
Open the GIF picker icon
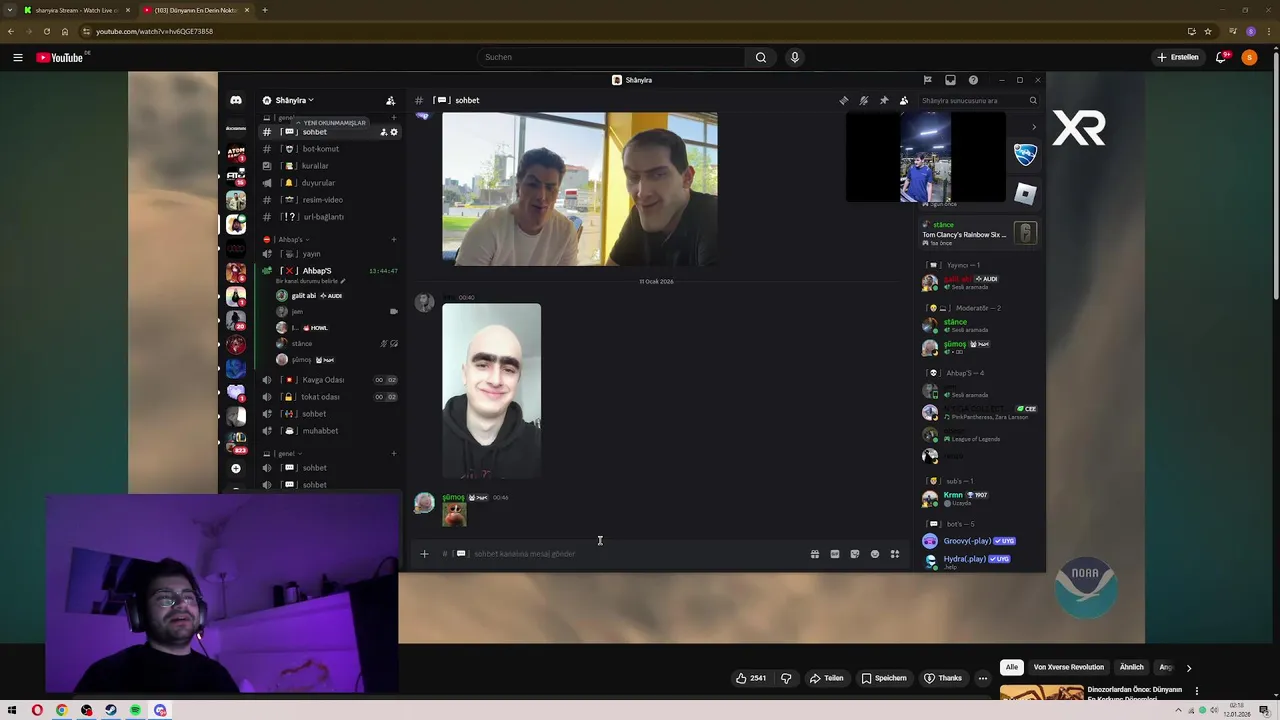coord(835,554)
